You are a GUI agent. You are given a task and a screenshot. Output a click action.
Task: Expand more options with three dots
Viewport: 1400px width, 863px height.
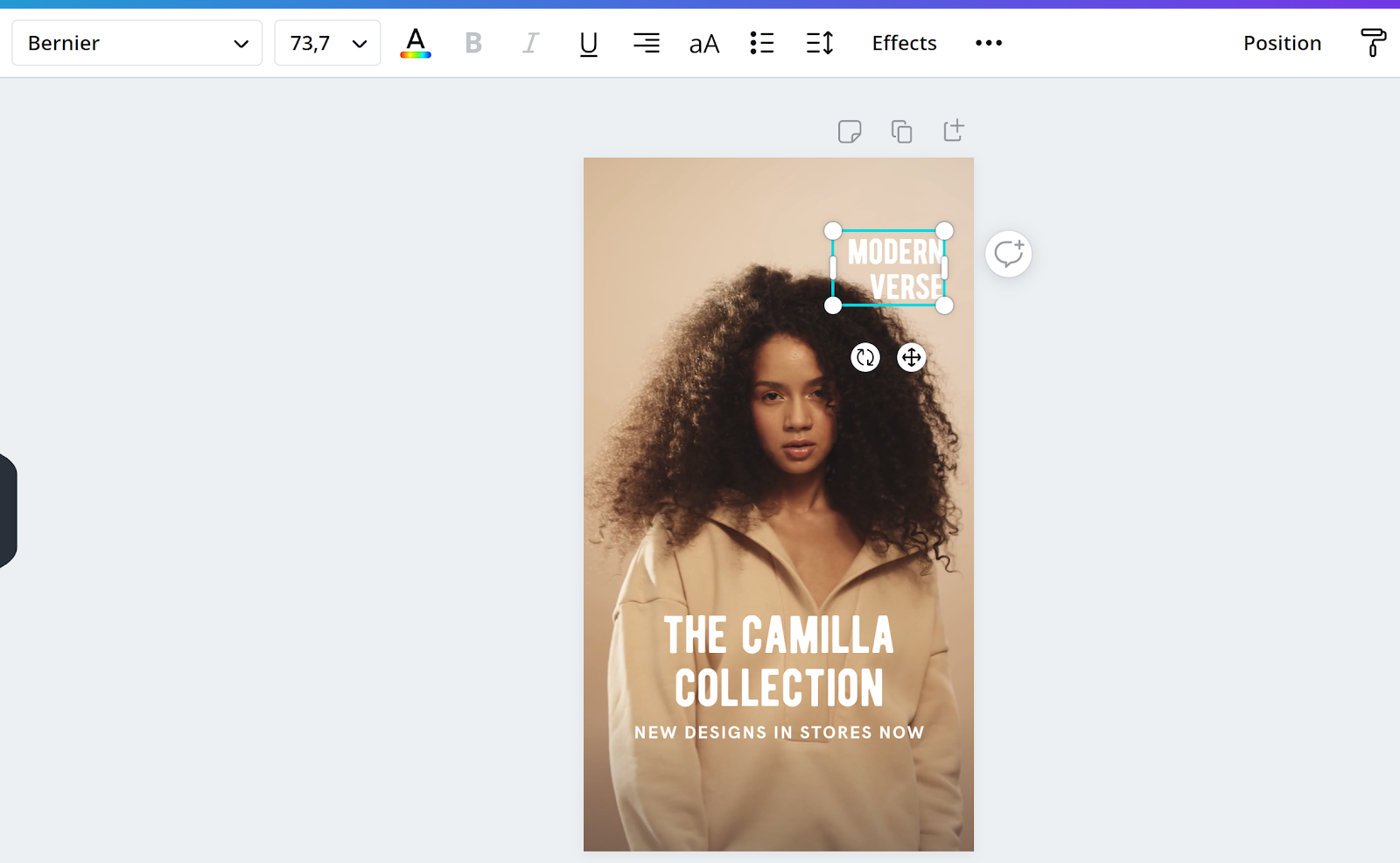pos(989,43)
